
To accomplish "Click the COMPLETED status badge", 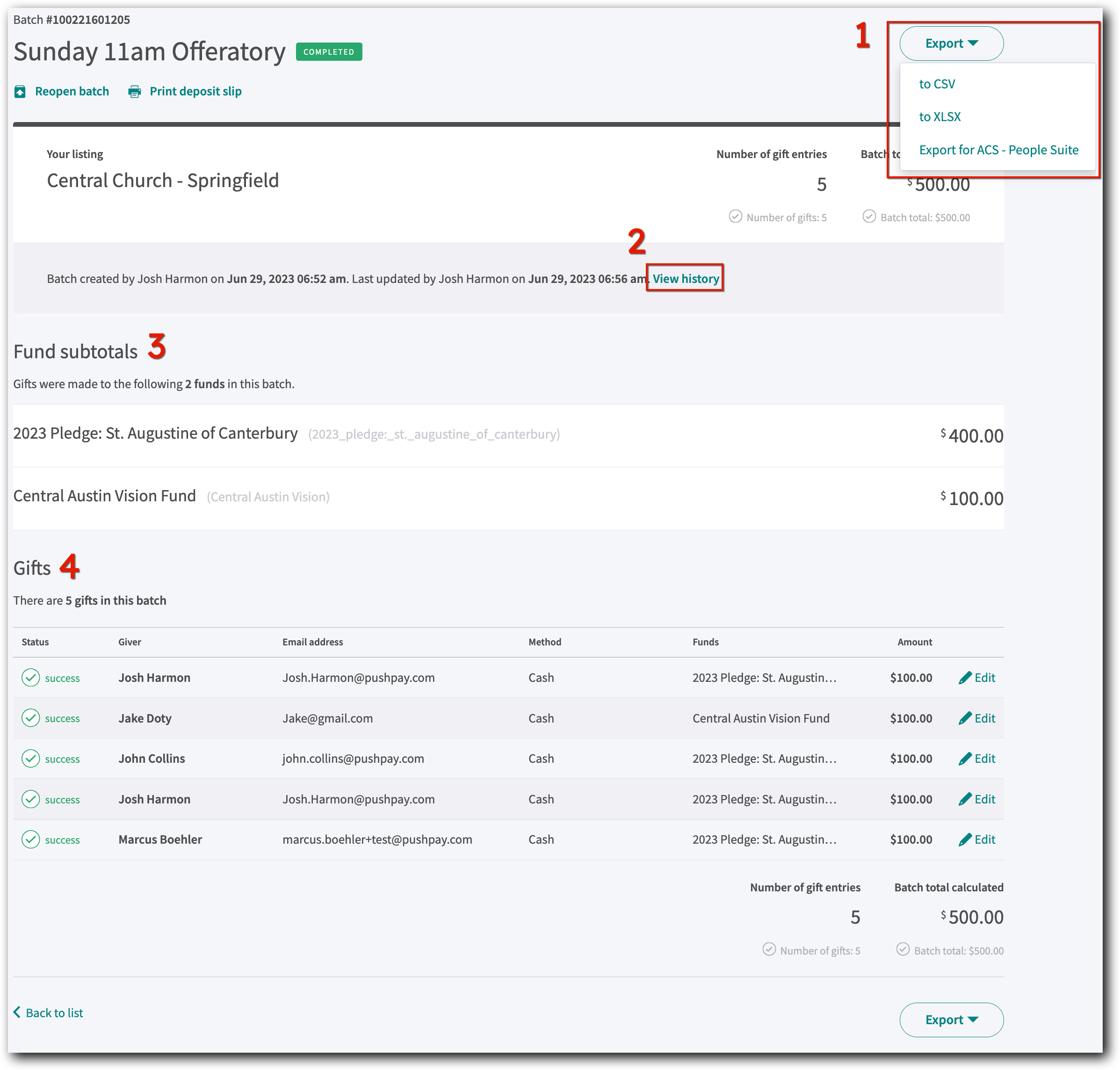I will pos(328,51).
